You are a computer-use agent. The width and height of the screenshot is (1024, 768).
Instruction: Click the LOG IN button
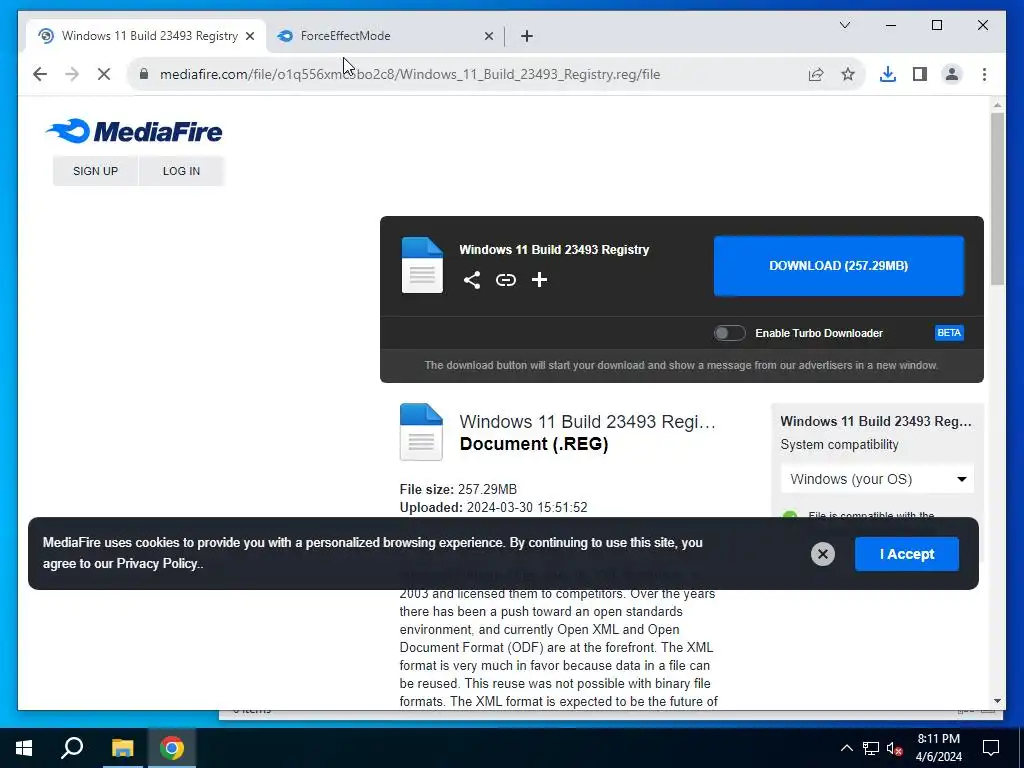(181, 171)
